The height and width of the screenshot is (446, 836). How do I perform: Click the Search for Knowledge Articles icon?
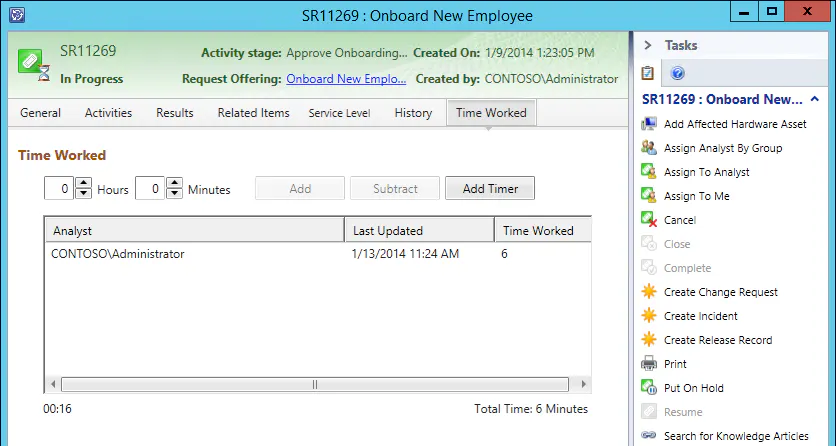click(649, 435)
